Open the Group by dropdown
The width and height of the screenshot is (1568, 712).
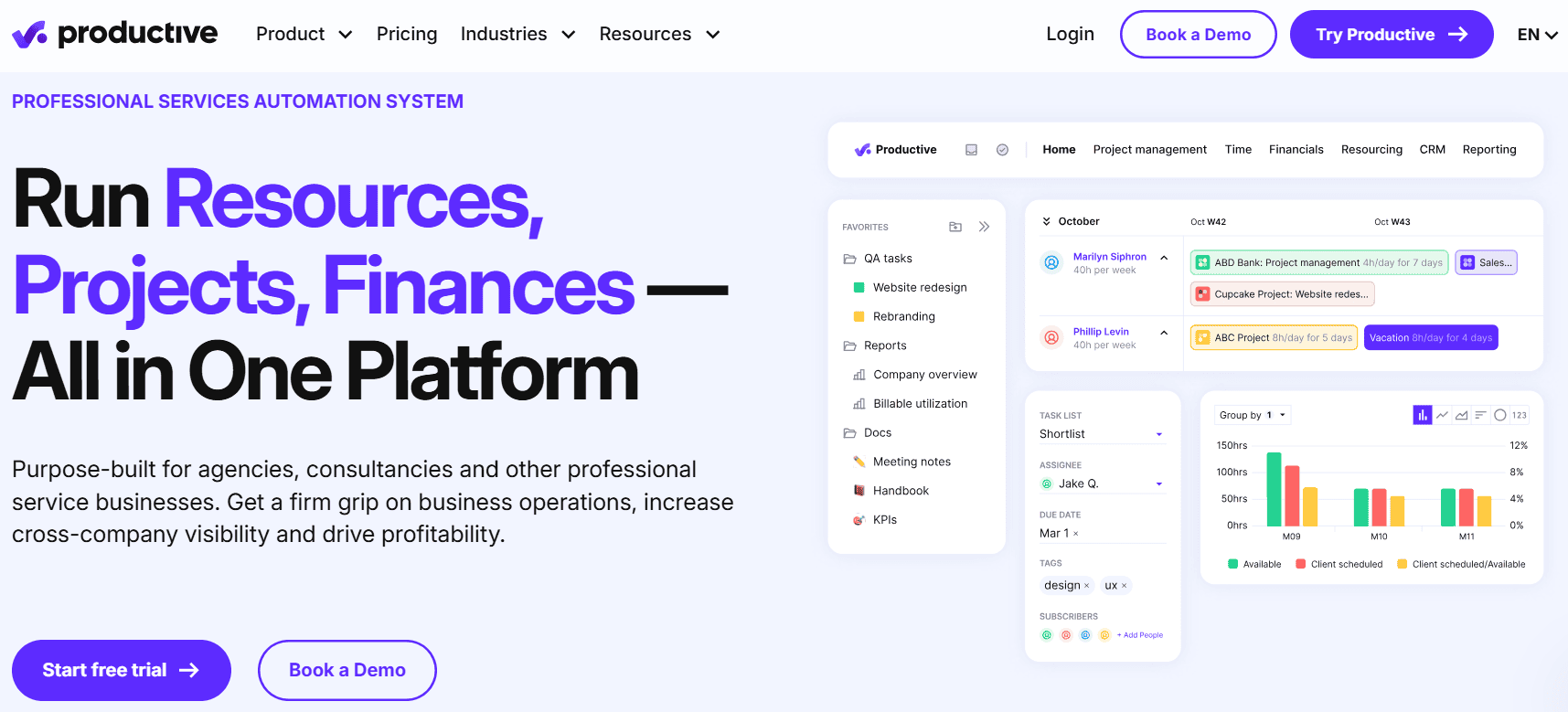pyautogui.click(x=1253, y=415)
